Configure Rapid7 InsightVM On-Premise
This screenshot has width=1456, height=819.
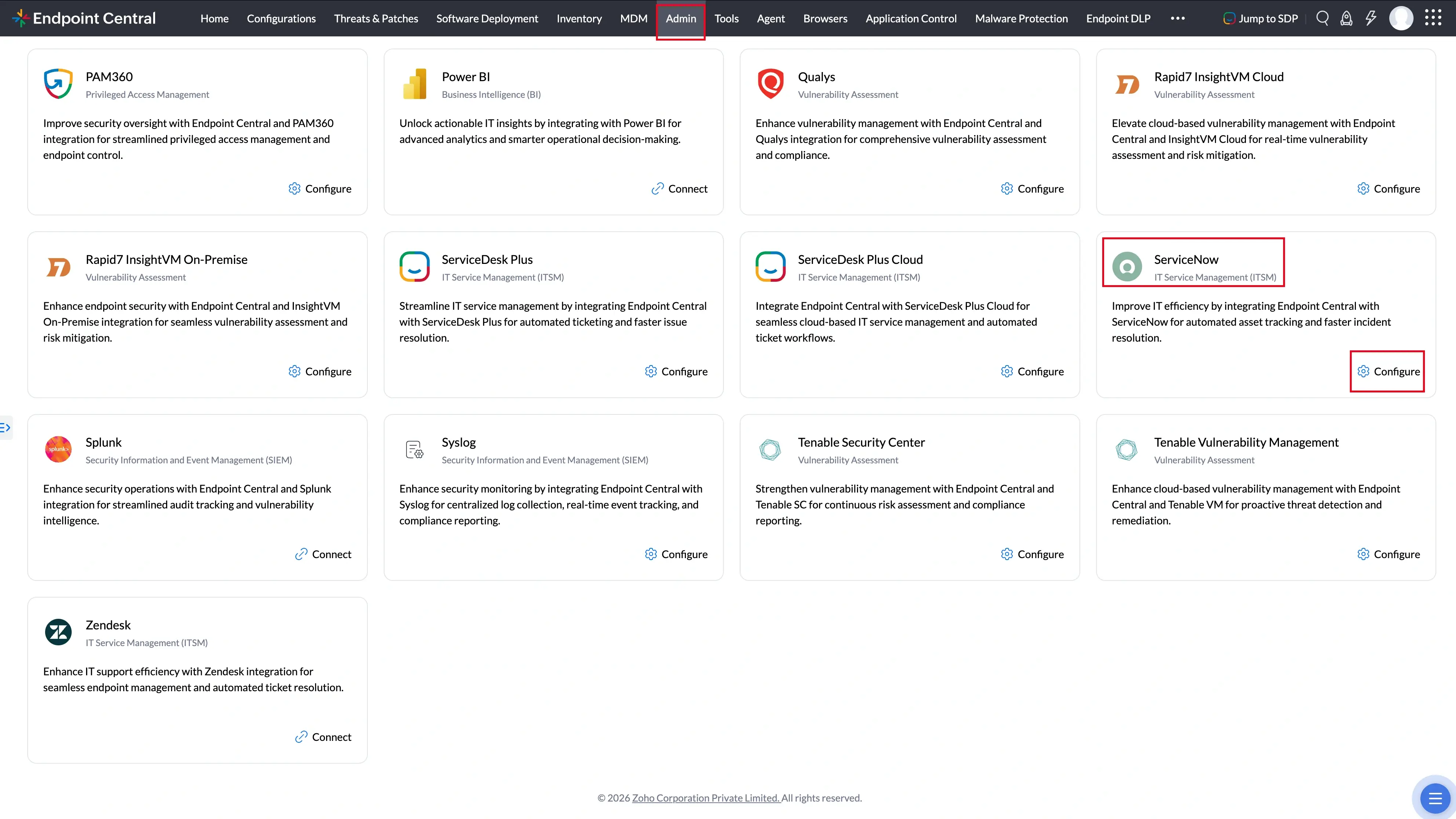tap(320, 371)
